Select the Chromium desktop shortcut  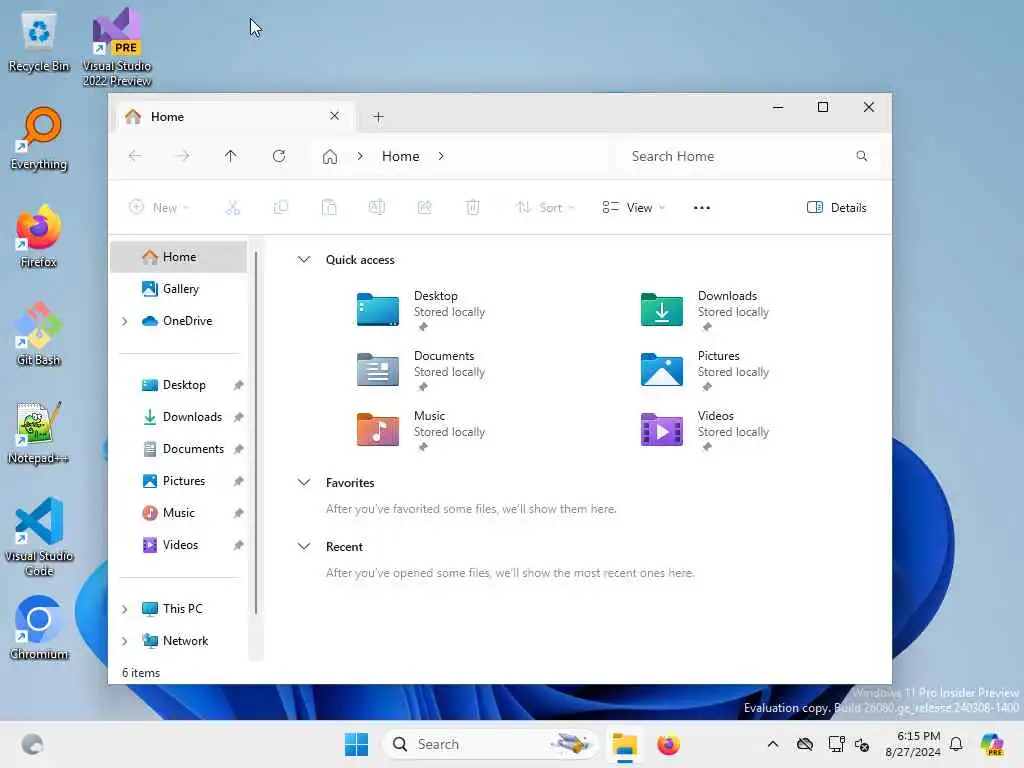click(39, 628)
